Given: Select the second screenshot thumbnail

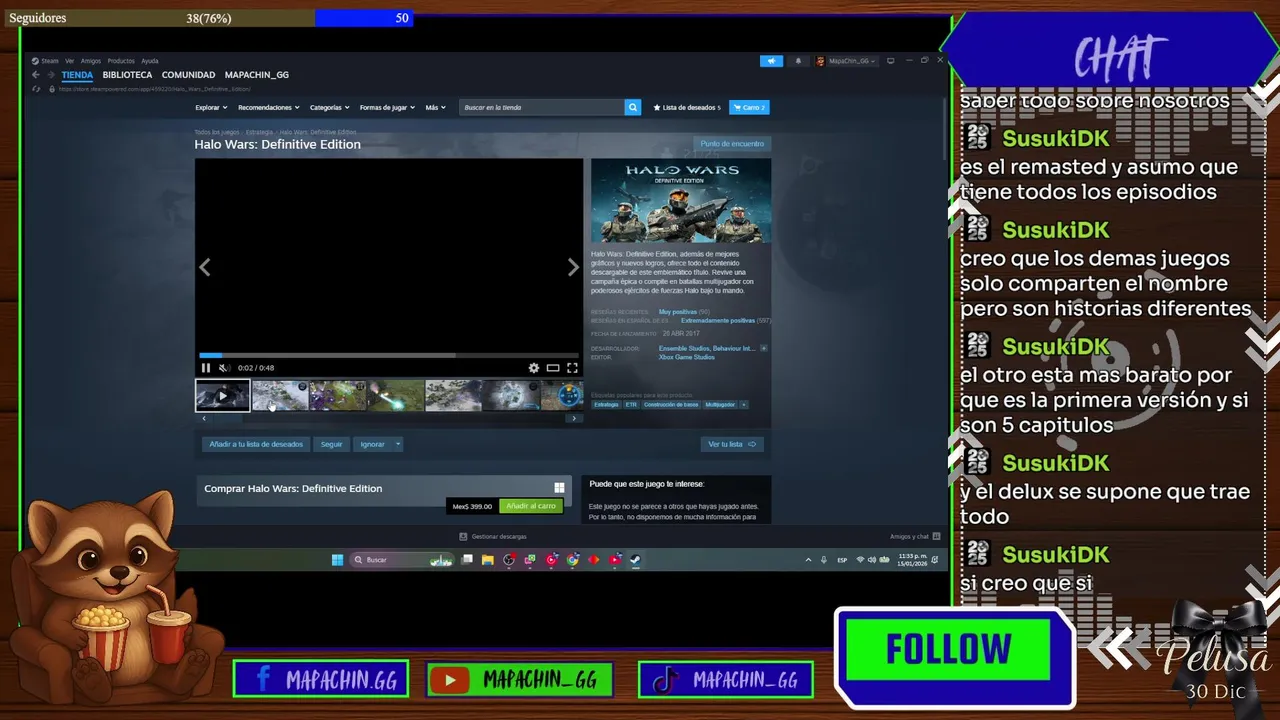Looking at the screenshot, I should point(337,396).
